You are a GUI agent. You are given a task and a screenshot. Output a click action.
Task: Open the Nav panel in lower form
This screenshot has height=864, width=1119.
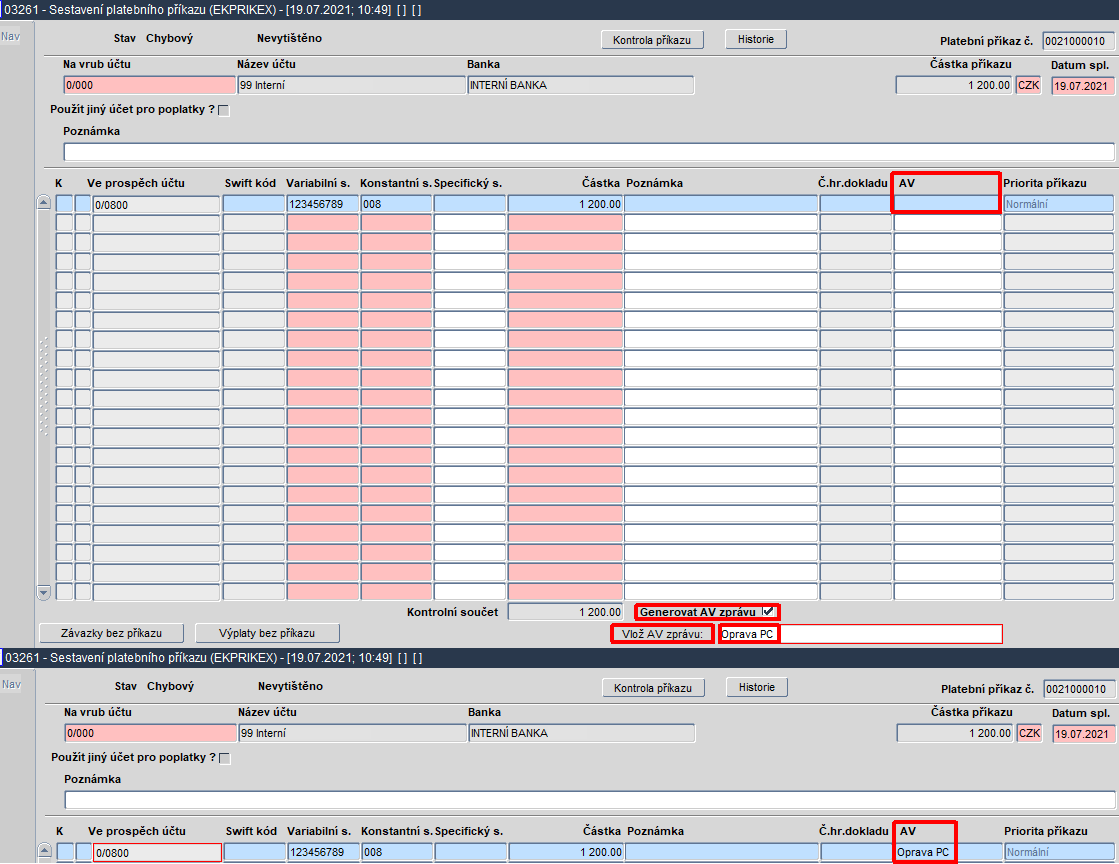pyautogui.click(x=11, y=684)
